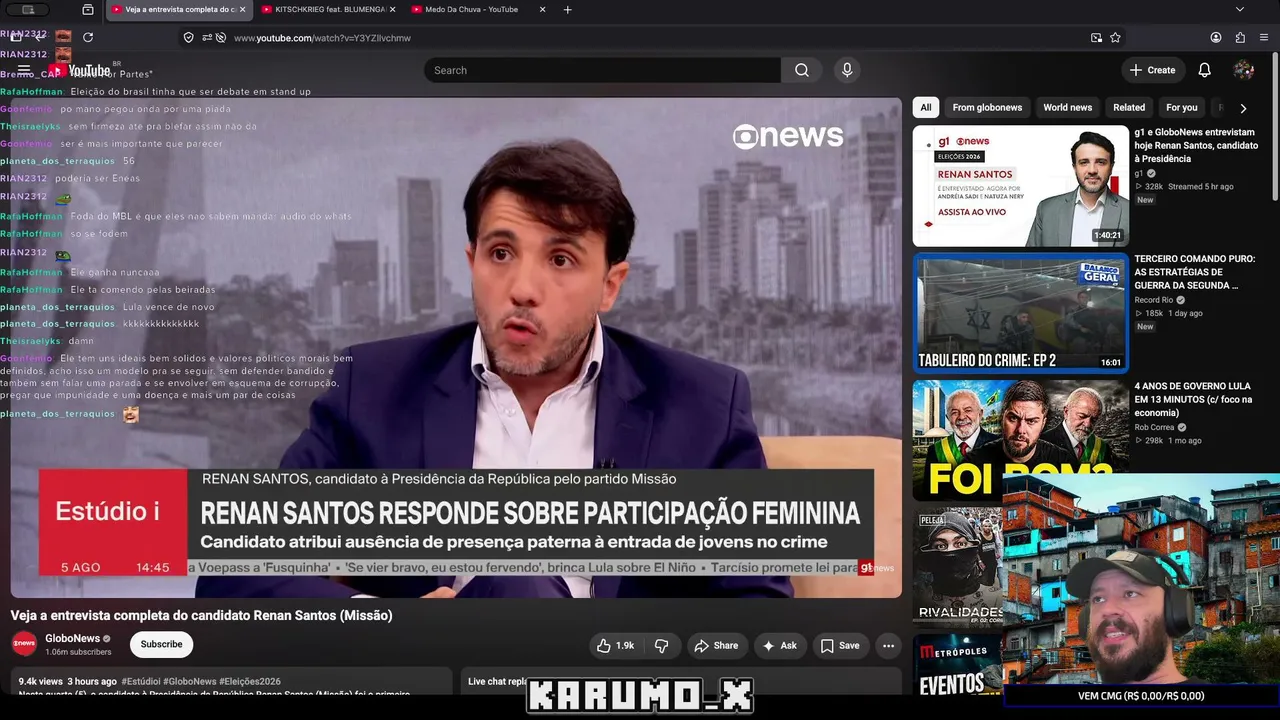The height and width of the screenshot is (720, 1280).
Task: Select the From globonews chip
Action: coord(987,108)
